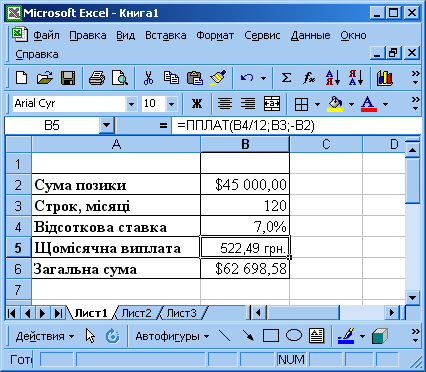Cut selection with scissors icon
The width and height of the screenshot is (426, 372).
[148, 78]
